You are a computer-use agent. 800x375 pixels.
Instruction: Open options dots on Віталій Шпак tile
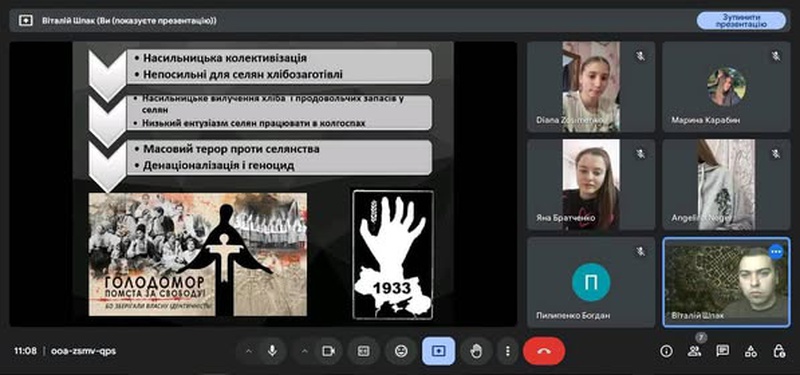776,252
